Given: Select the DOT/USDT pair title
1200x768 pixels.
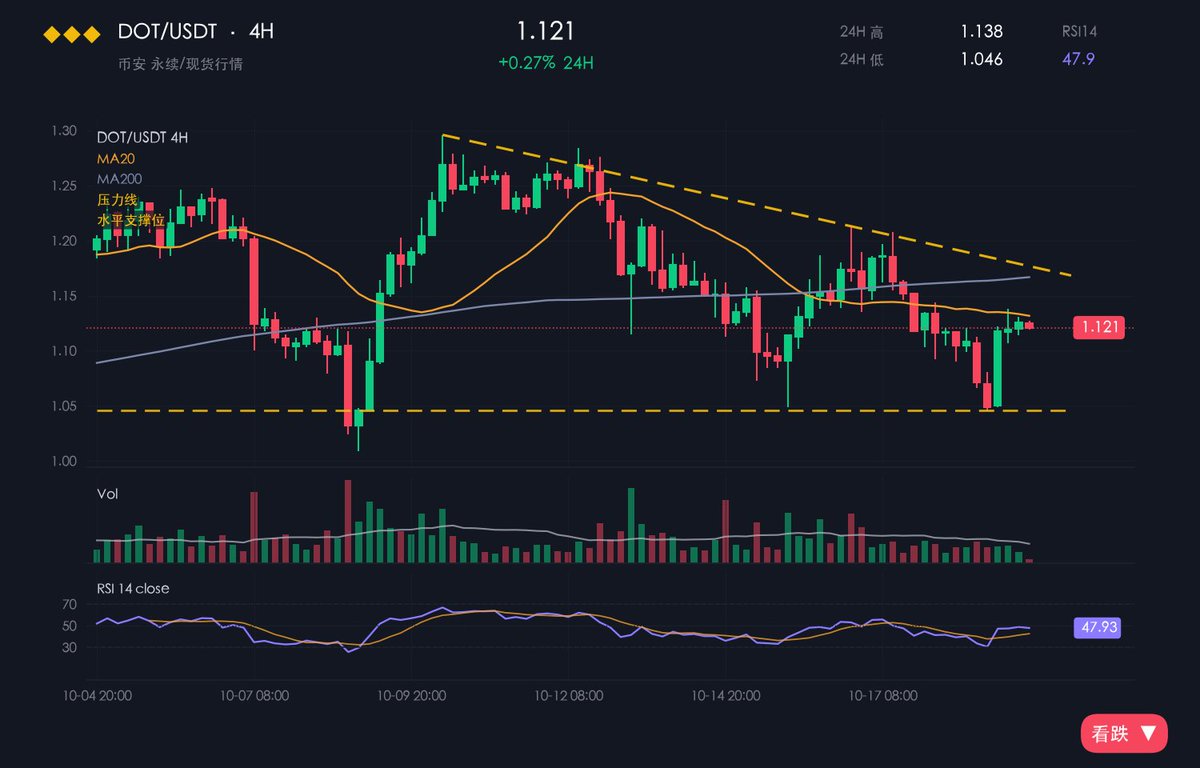Looking at the screenshot, I should tap(166, 31).
